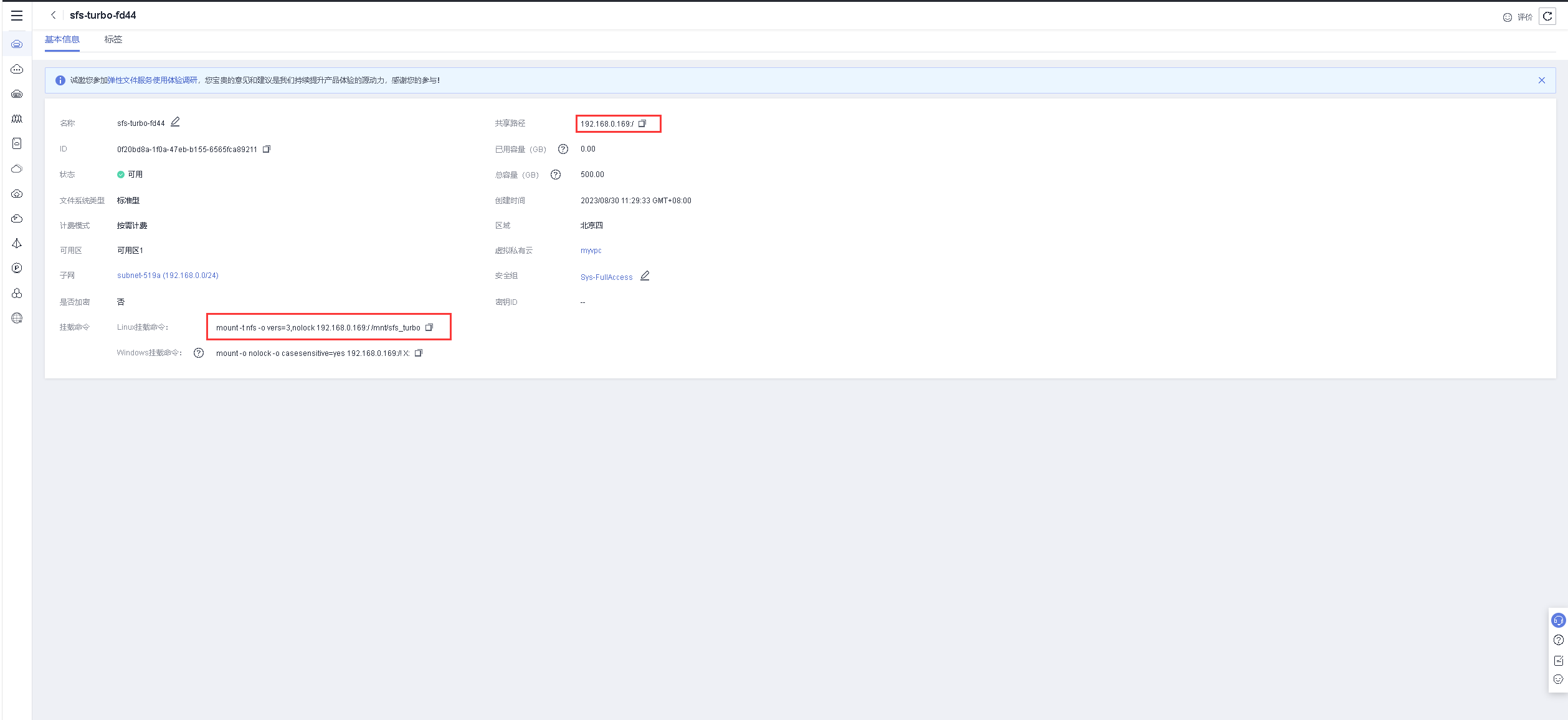Show help for Windows mount command

(199, 353)
